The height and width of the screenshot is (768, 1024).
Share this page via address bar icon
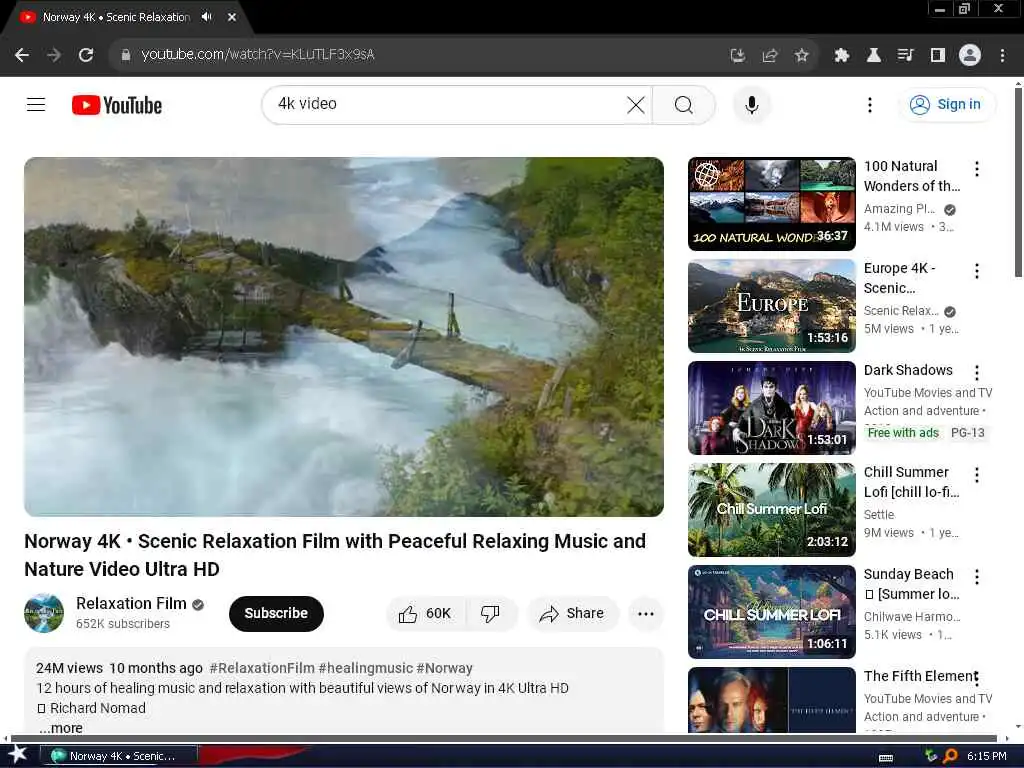click(x=770, y=55)
